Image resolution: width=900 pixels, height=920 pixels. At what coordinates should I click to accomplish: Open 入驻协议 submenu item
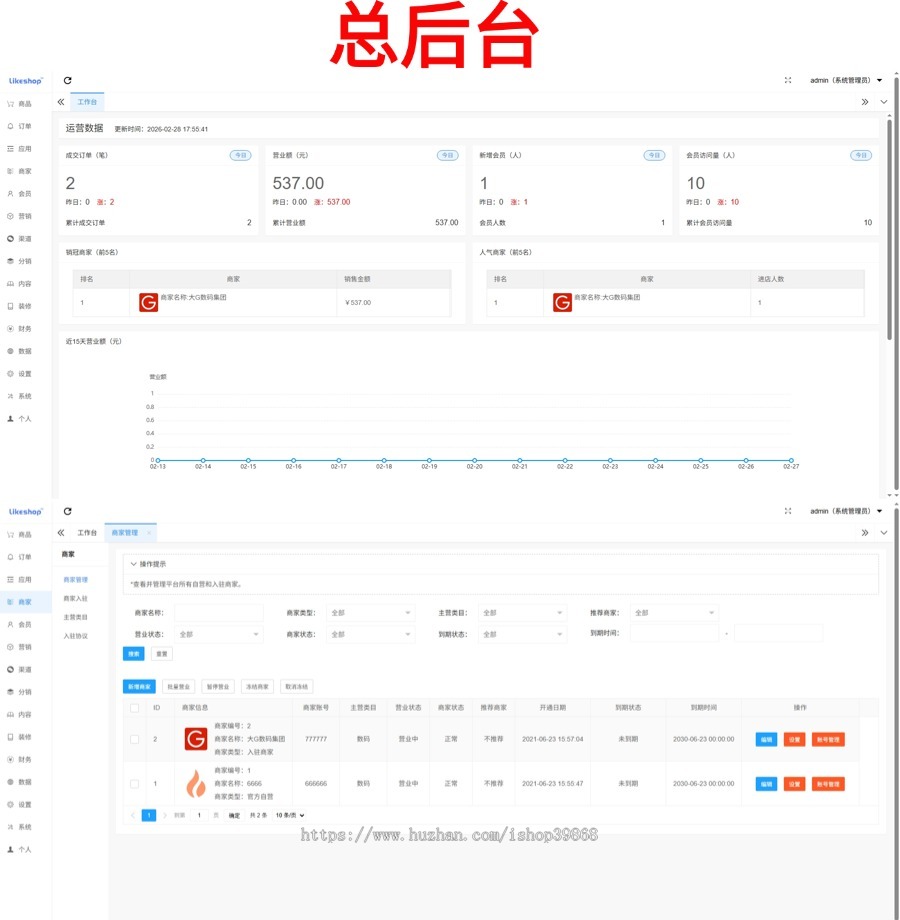[x=76, y=636]
